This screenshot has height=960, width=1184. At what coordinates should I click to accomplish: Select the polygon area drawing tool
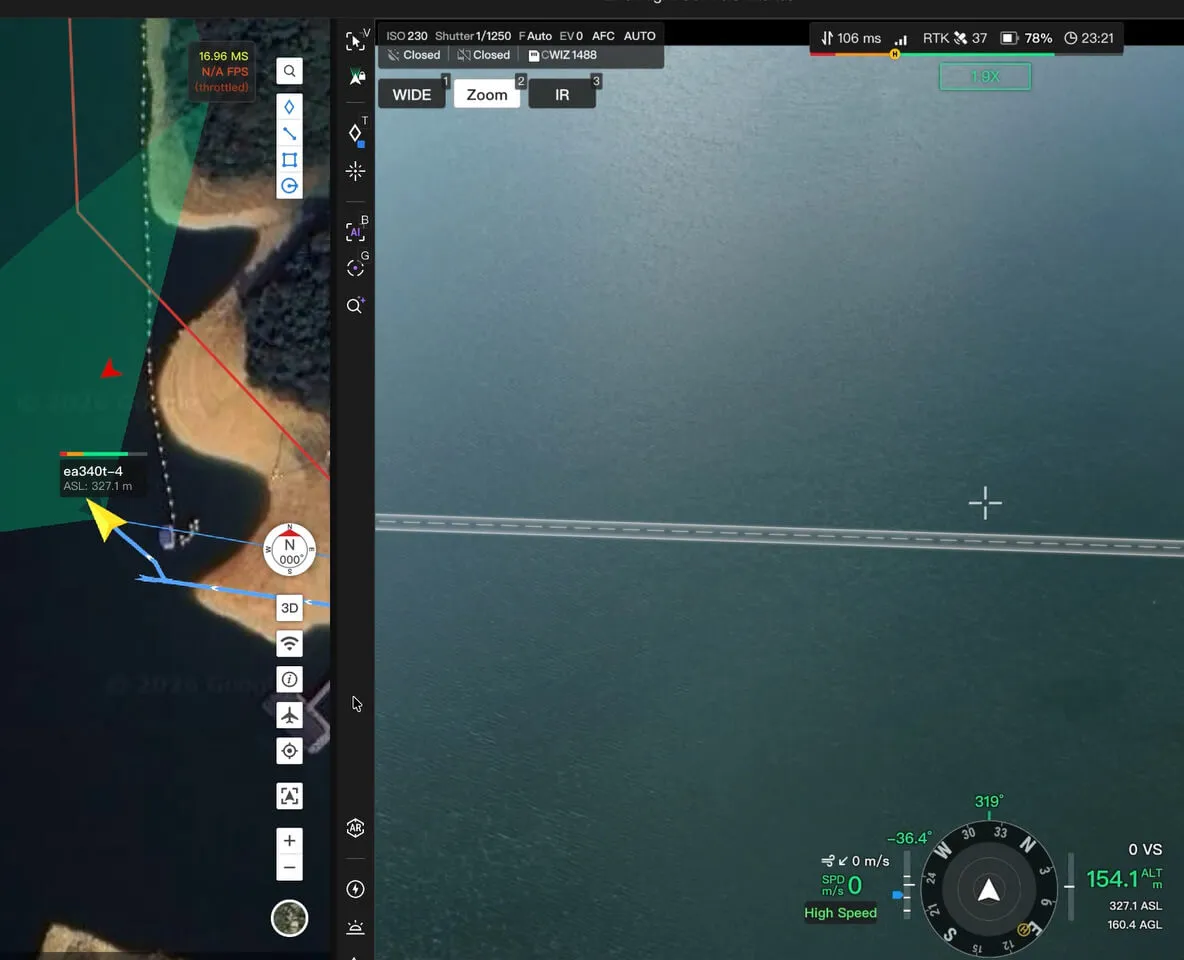tap(289, 160)
